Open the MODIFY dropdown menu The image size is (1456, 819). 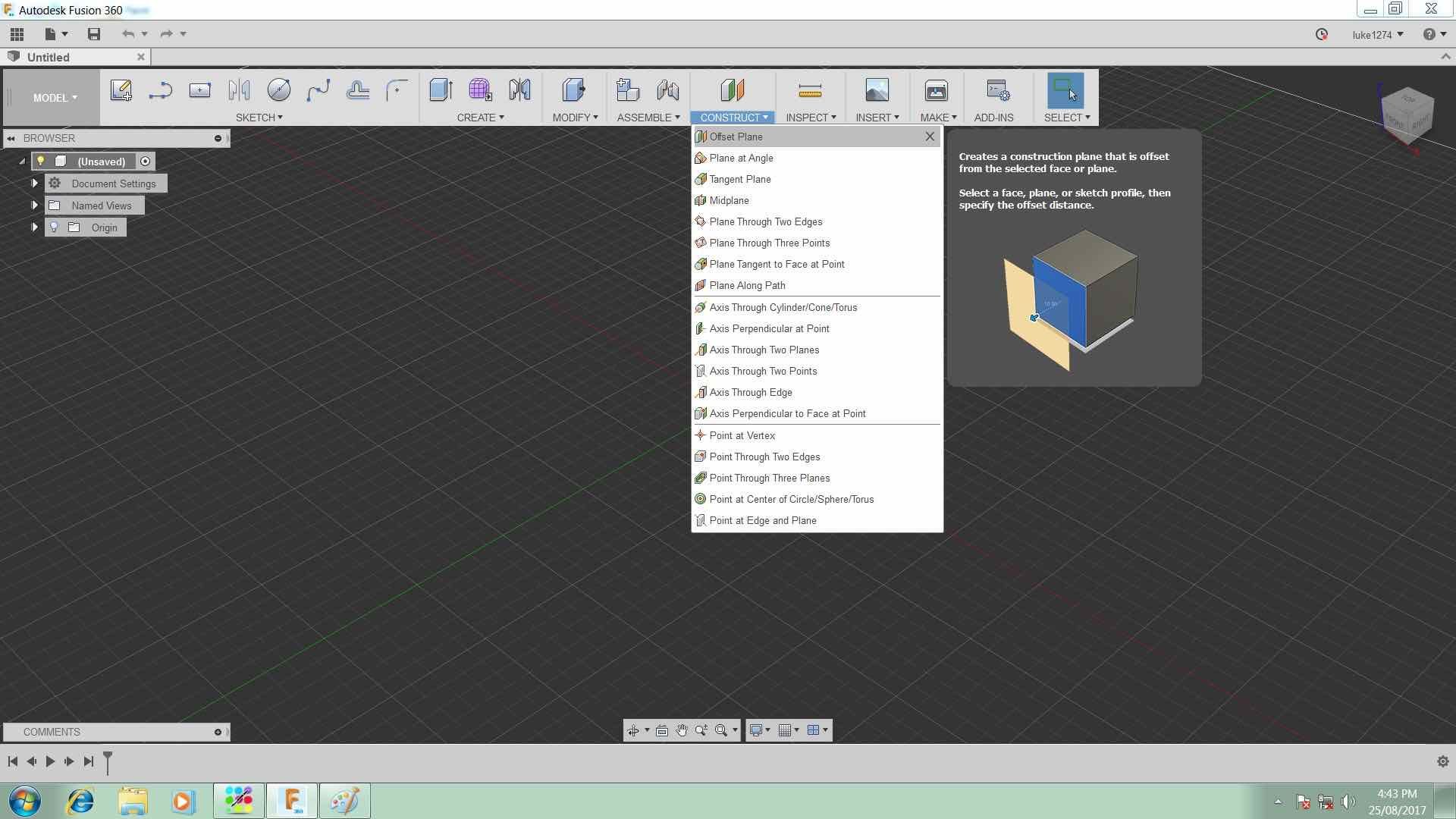[x=575, y=118]
